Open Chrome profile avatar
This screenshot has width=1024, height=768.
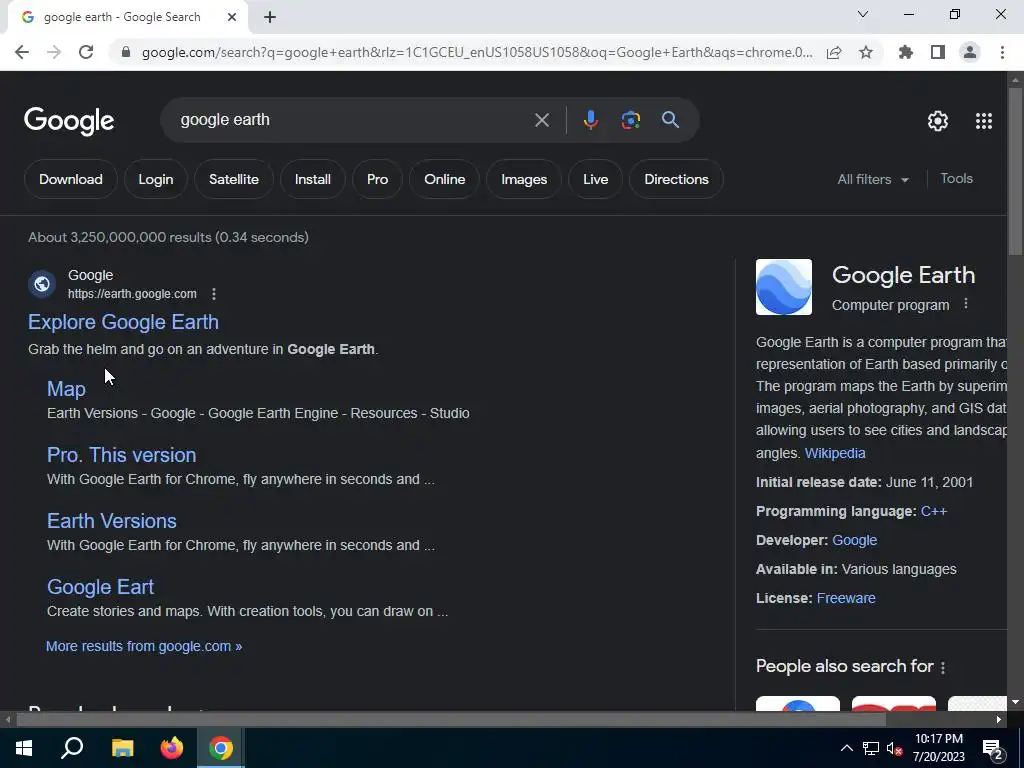pos(970,52)
